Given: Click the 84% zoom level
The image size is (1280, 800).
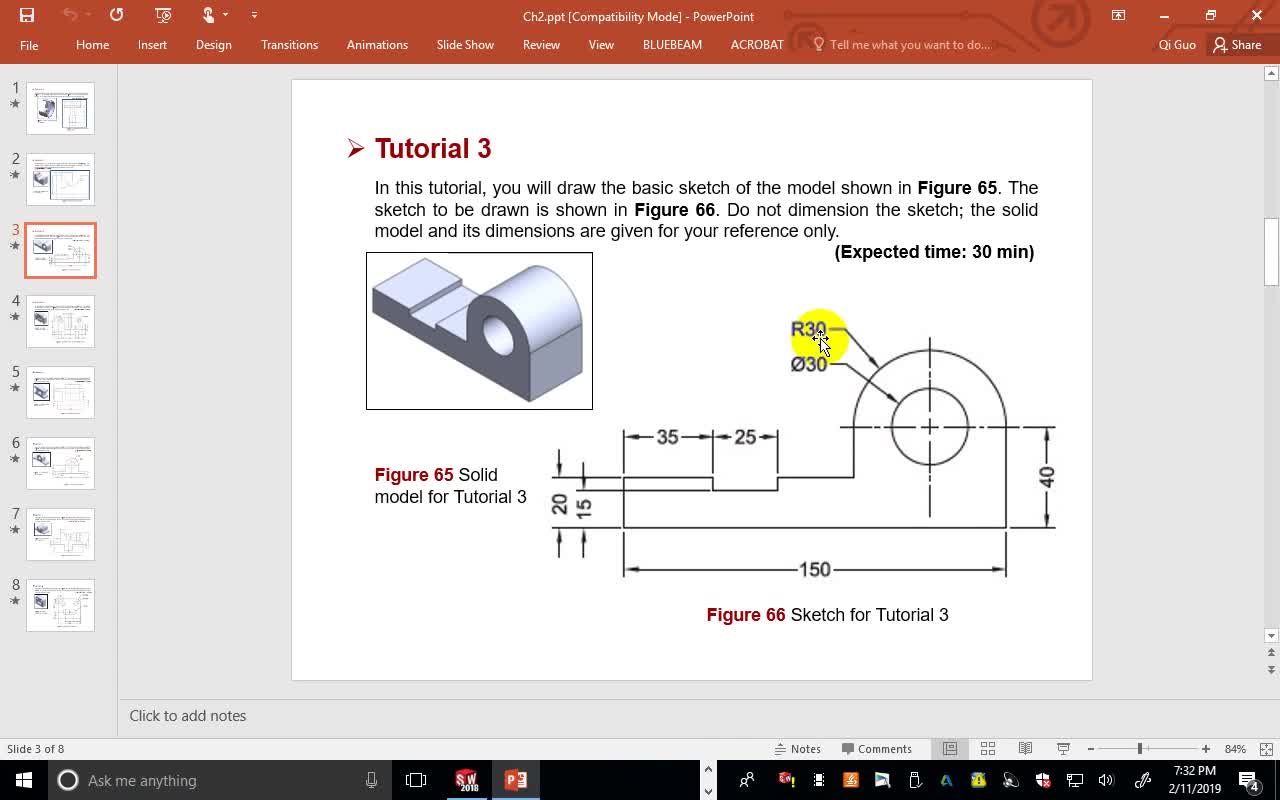Looking at the screenshot, I should point(1235,749).
